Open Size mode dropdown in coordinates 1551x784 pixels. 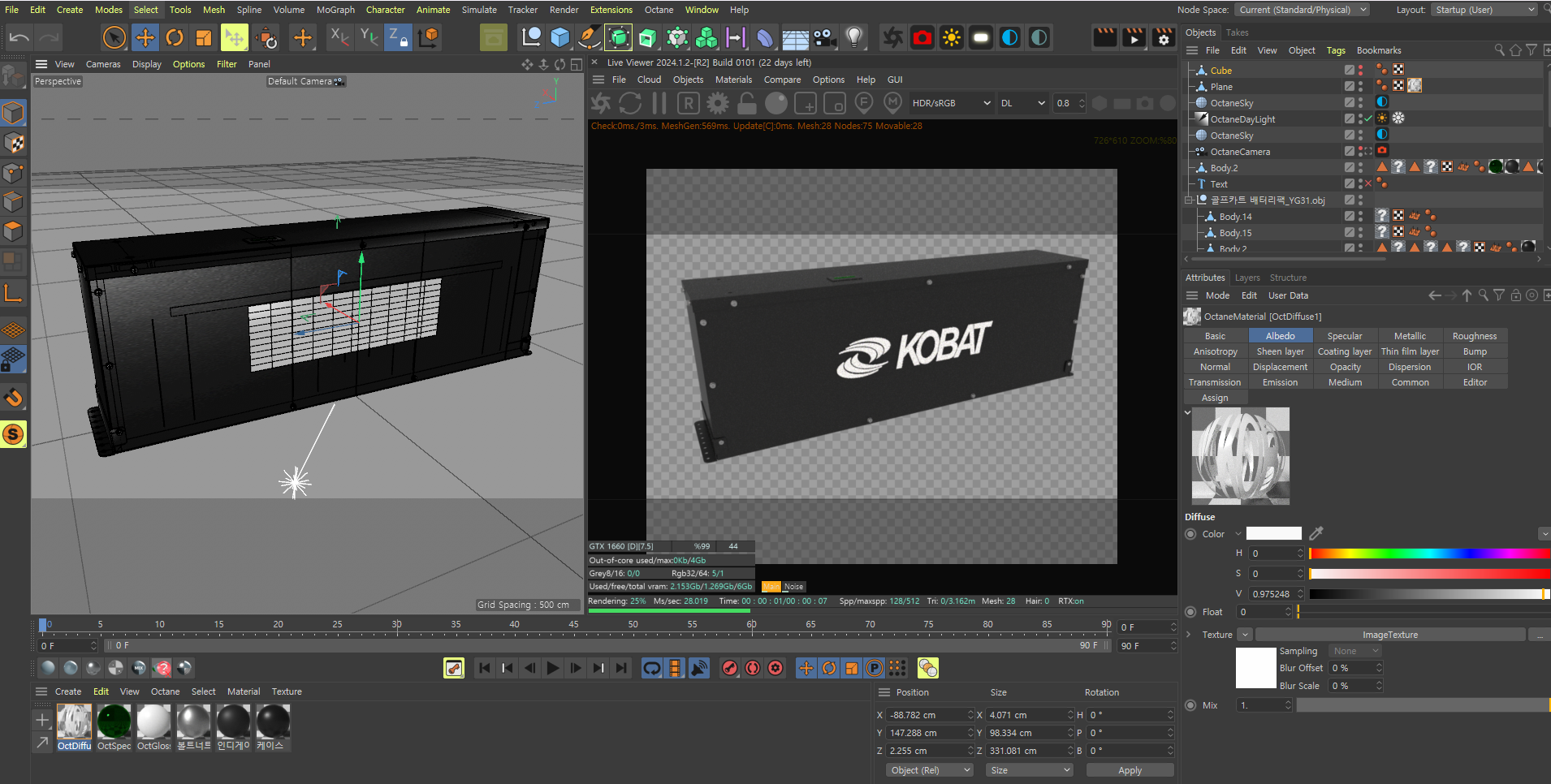click(x=1030, y=770)
